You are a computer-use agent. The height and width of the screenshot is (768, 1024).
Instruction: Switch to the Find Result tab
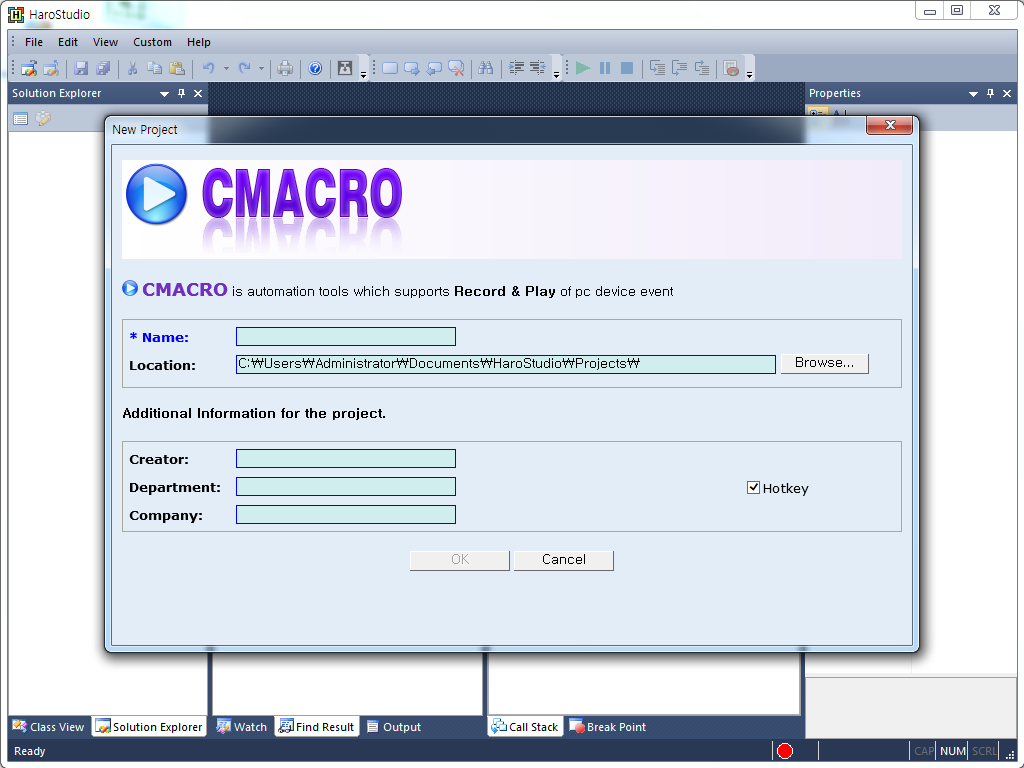pyautogui.click(x=316, y=727)
